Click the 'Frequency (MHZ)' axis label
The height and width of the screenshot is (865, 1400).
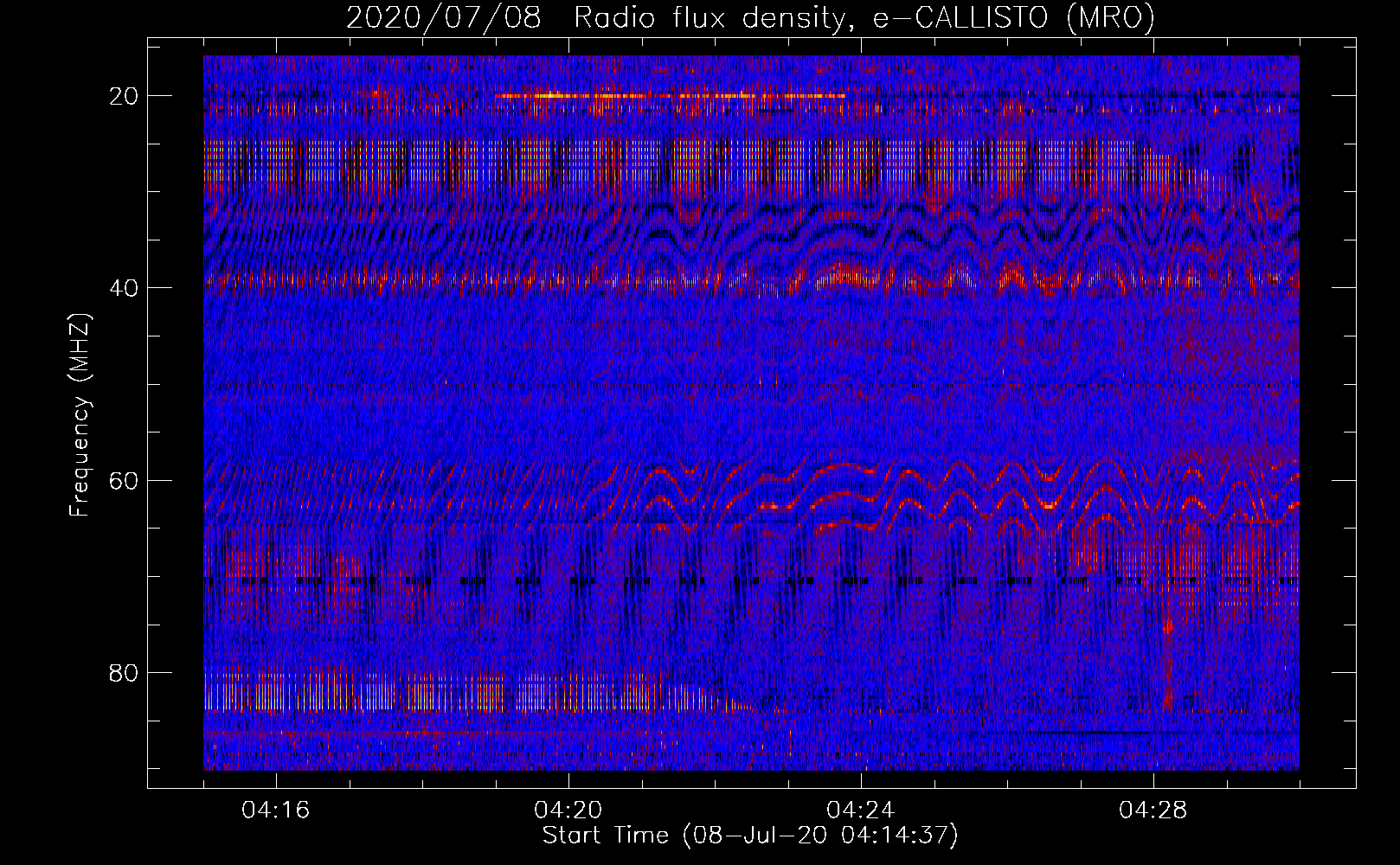[x=80, y=414]
